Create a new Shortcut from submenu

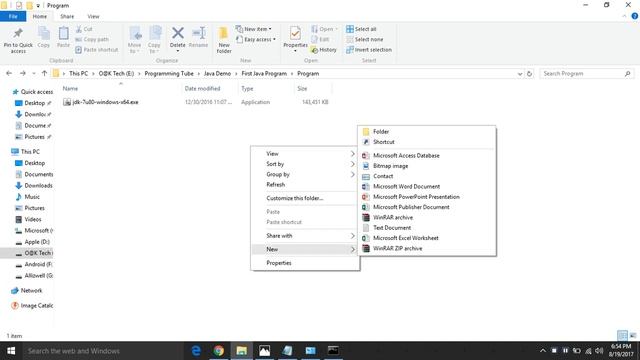(x=427, y=142)
